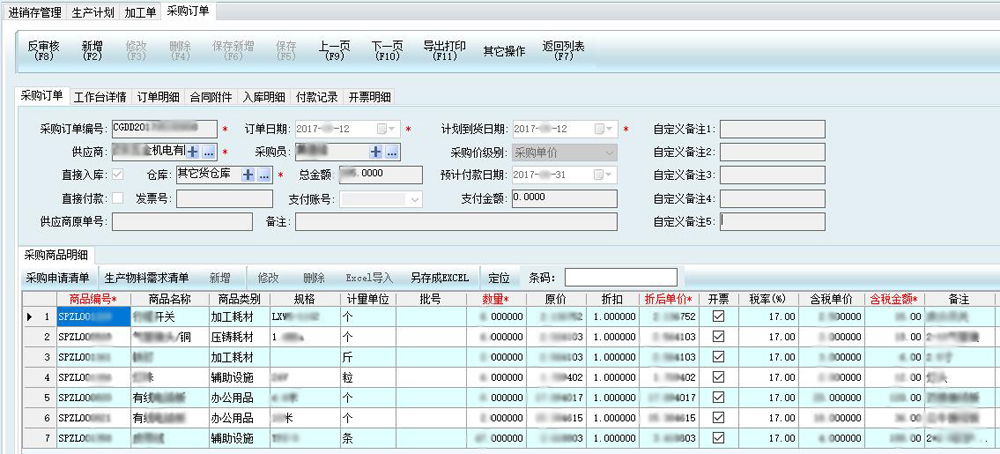Open the ellipsis browse button for 采购员
This screenshot has height=454, width=1000.
click(392, 152)
